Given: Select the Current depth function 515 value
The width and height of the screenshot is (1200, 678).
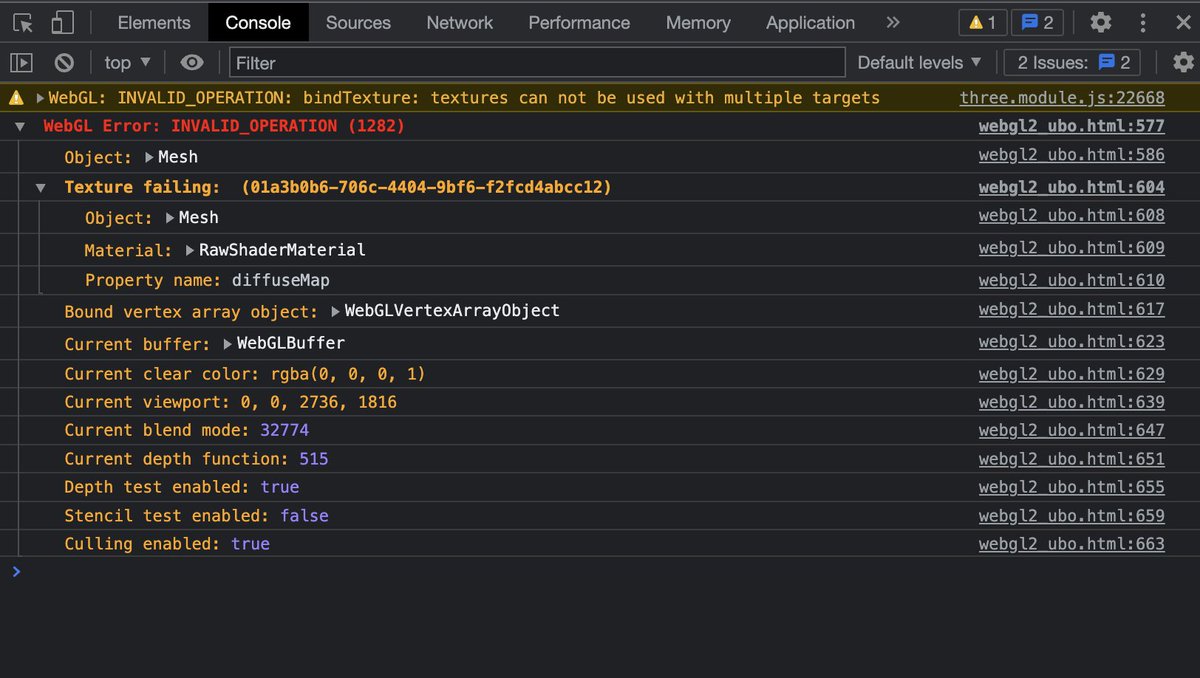Looking at the screenshot, I should coord(314,459).
